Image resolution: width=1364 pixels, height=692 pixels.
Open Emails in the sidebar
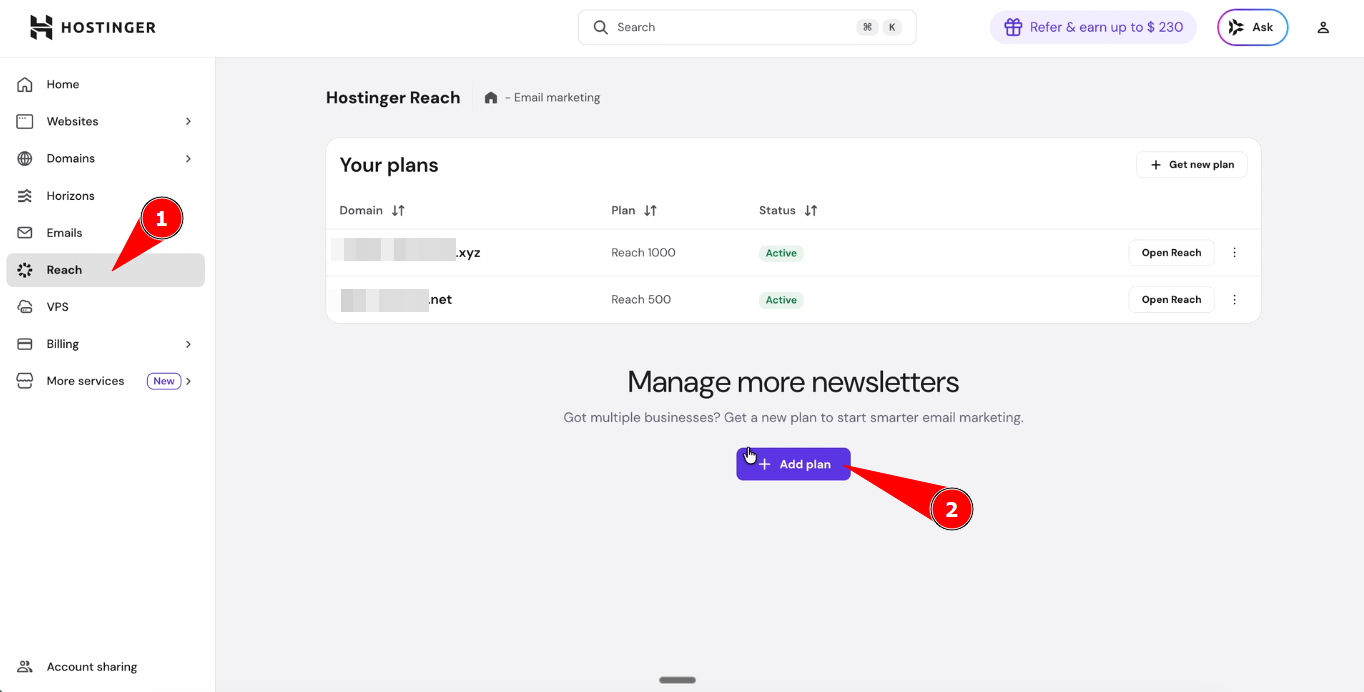pyautogui.click(x=64, y=233)
